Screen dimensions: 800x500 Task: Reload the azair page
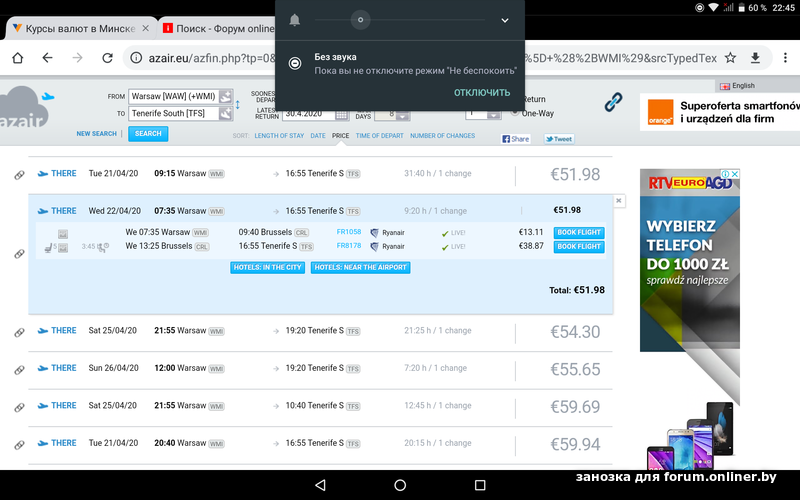point(107,58)
